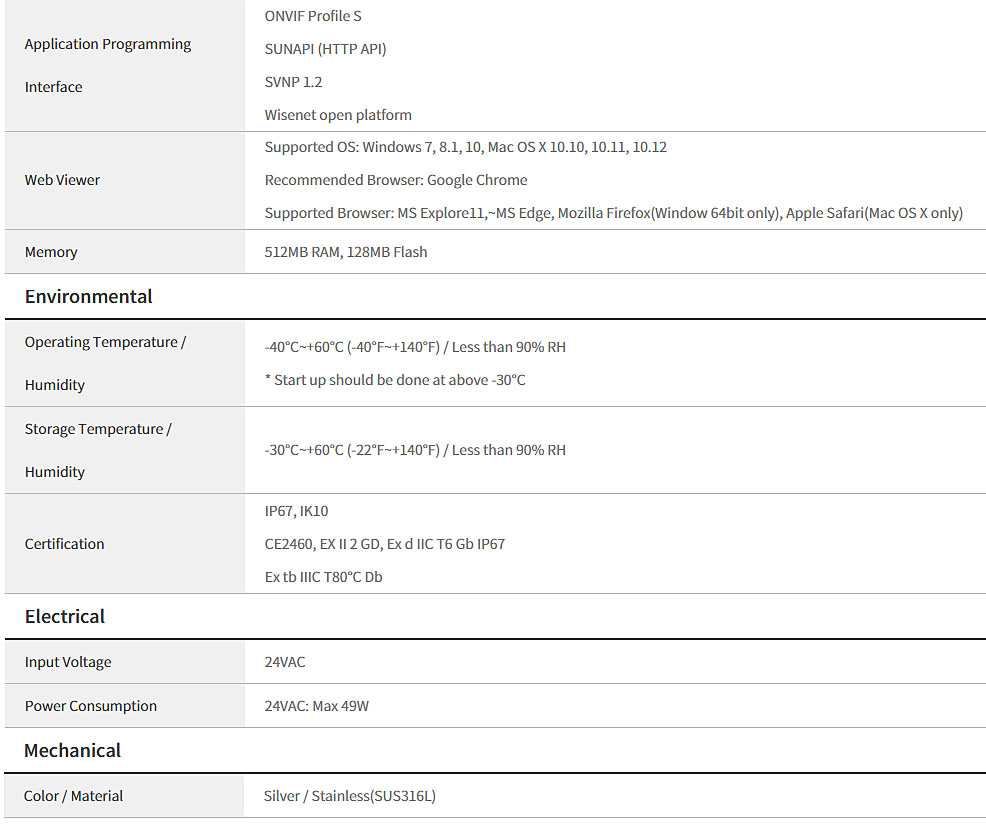Click the Wisenet open platform text

click(338, 115)
